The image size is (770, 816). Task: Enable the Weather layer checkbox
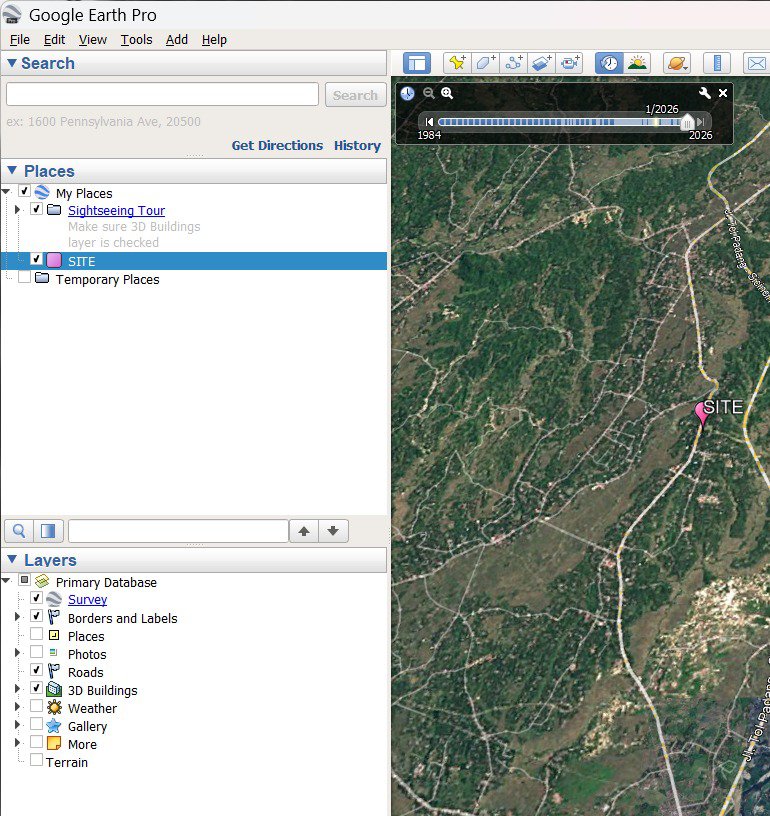click(36, 706)
